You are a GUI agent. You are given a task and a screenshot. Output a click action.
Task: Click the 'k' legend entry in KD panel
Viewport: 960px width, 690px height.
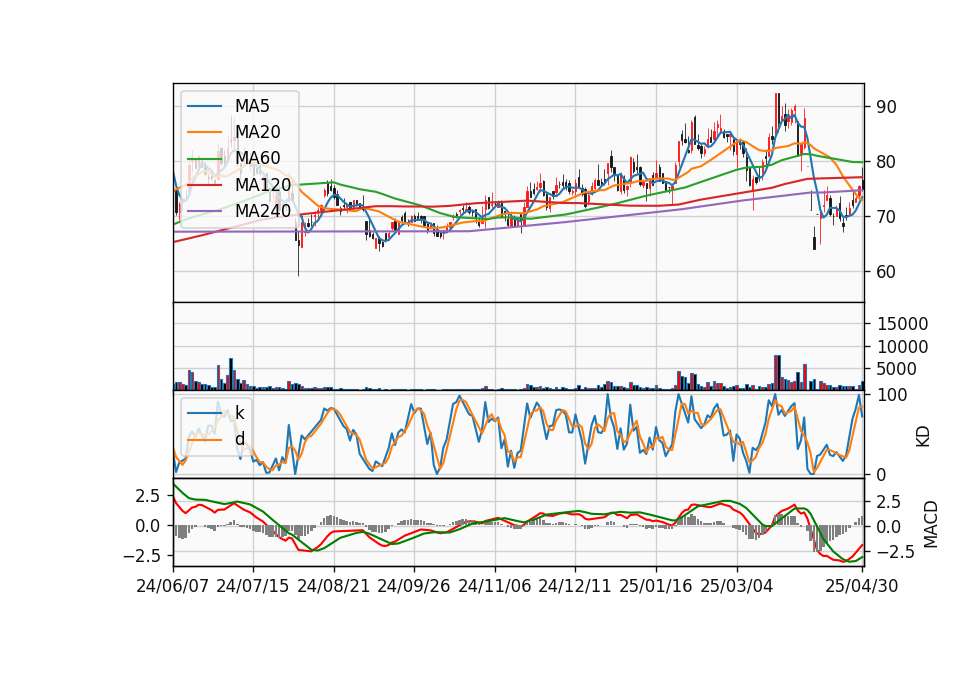(x=239, y=413)
